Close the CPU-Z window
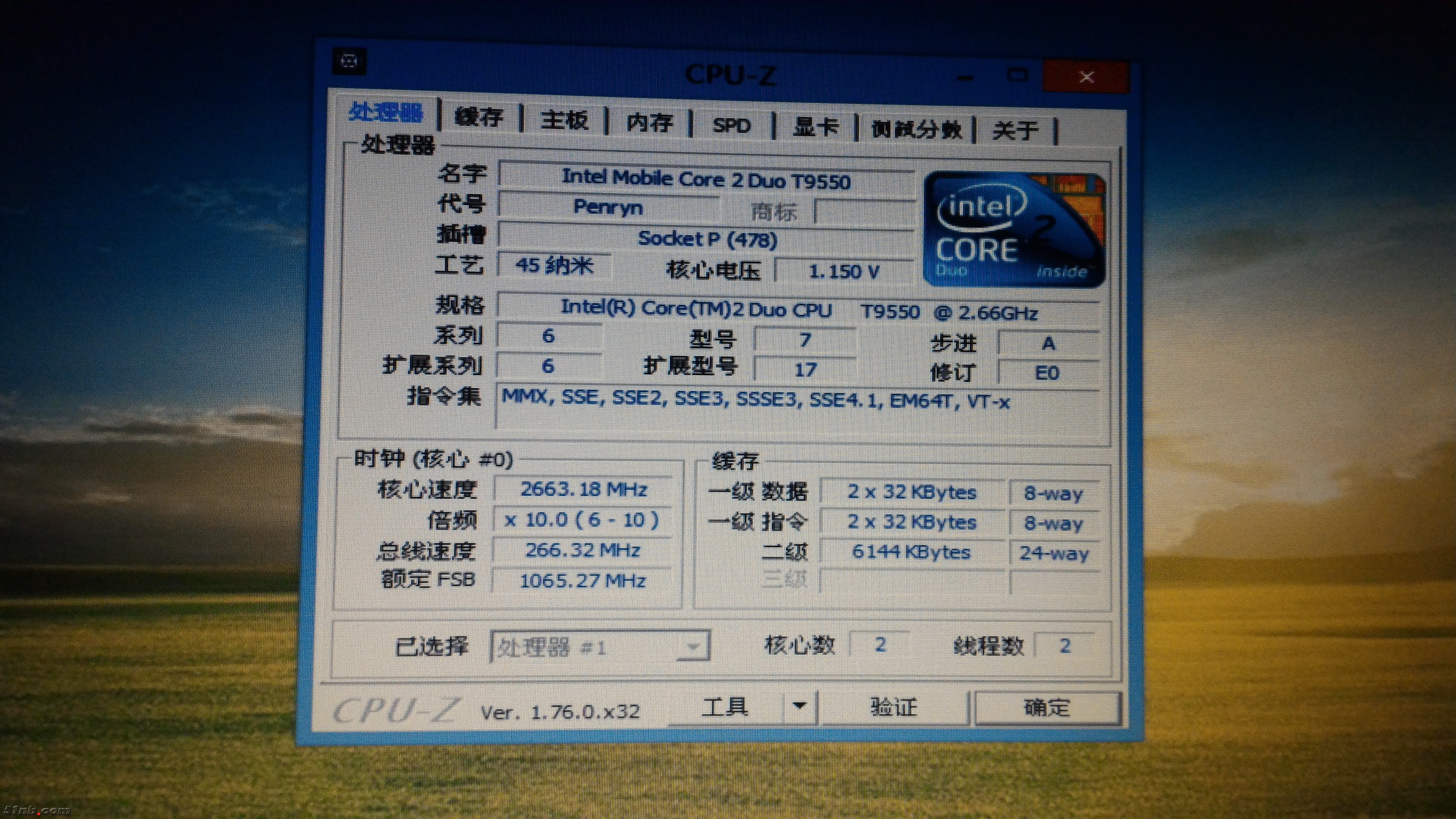1456x819 pixels. pyautogui.click(x=1086, y=77)
